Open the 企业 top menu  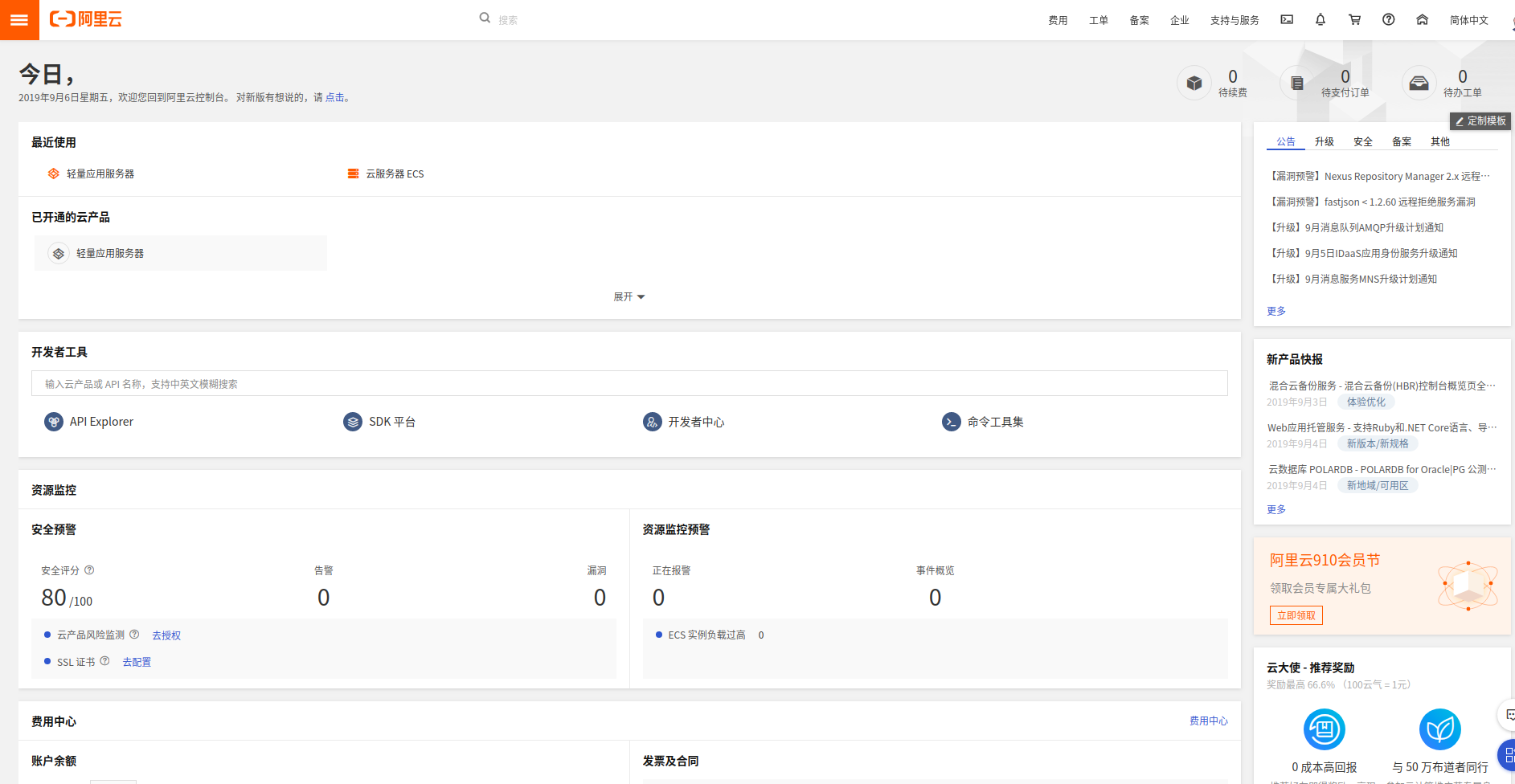pyautogui.click(x=1180, y=20)
